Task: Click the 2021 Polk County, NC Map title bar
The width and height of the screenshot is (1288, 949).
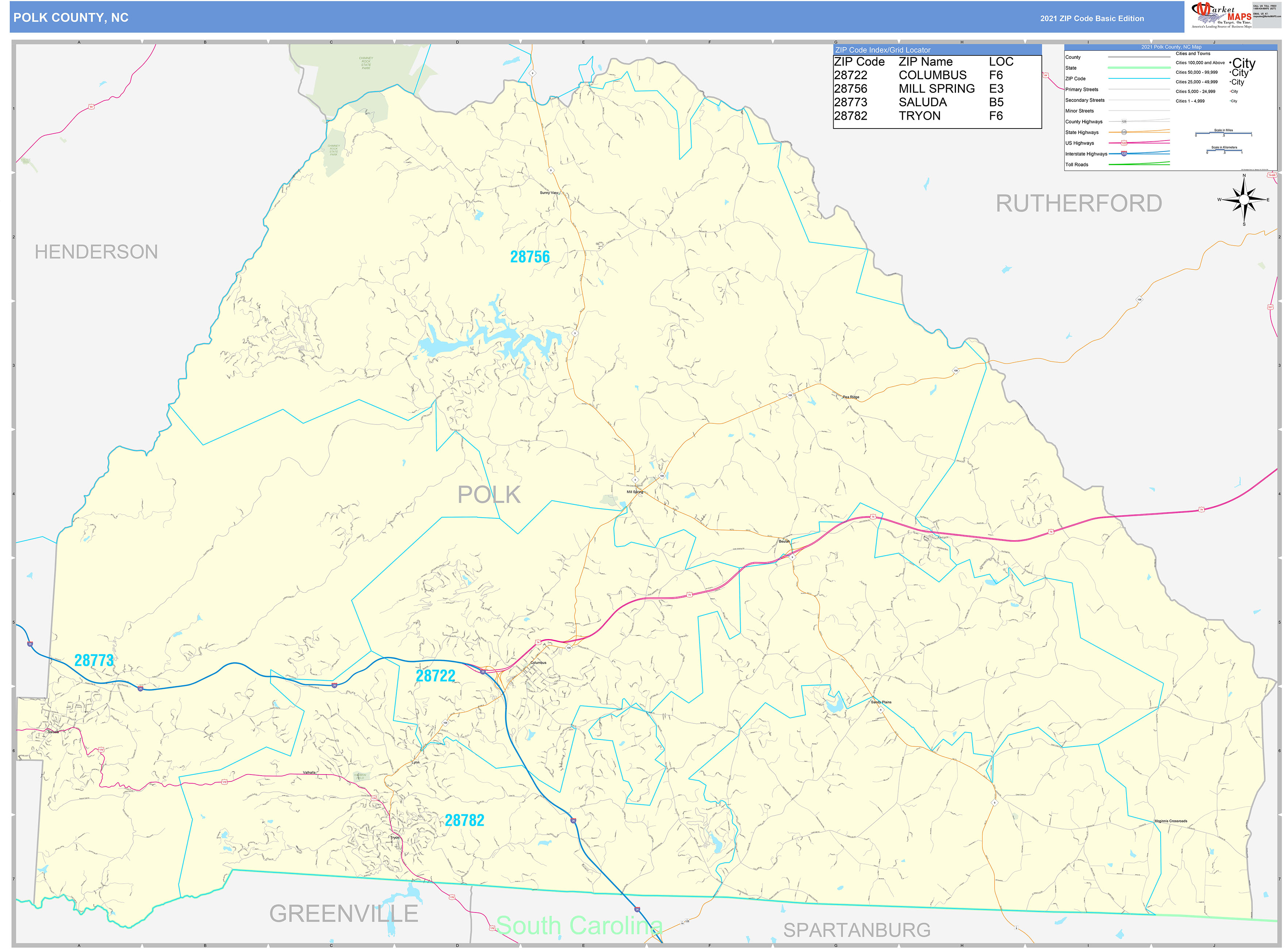Action: (x=1171, y=47)
